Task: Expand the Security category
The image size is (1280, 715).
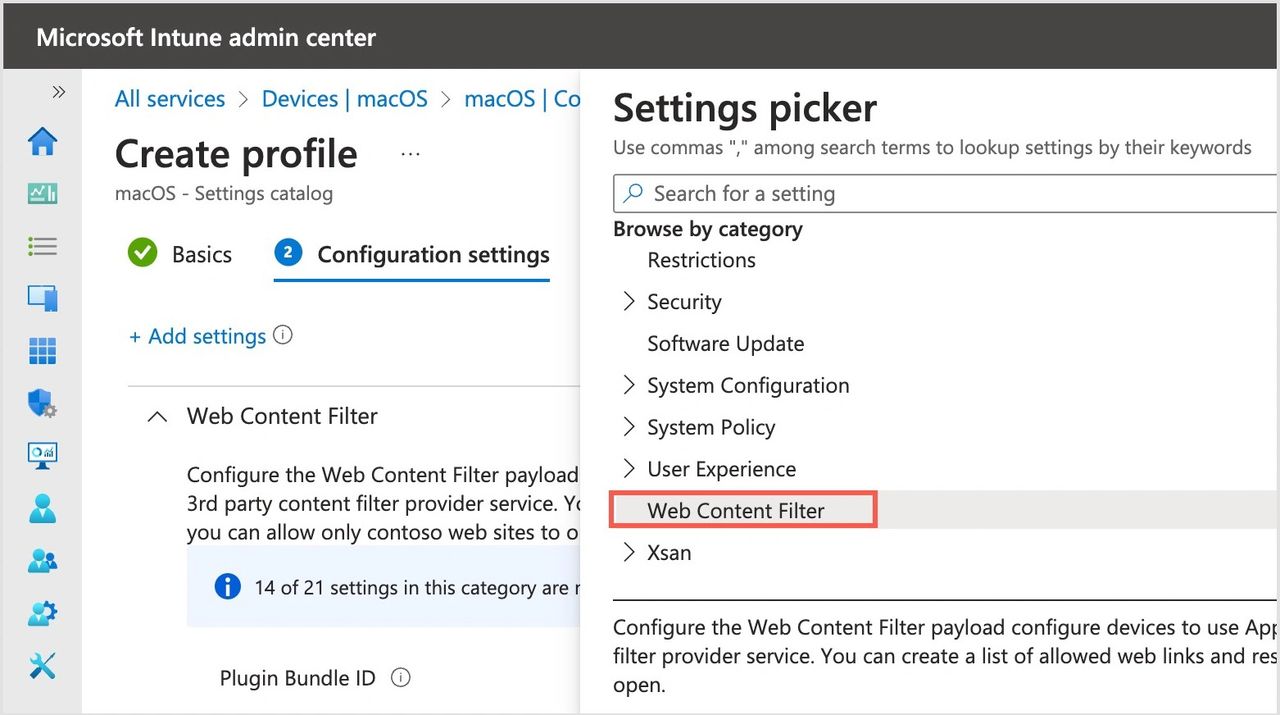Action: (629, 302)
